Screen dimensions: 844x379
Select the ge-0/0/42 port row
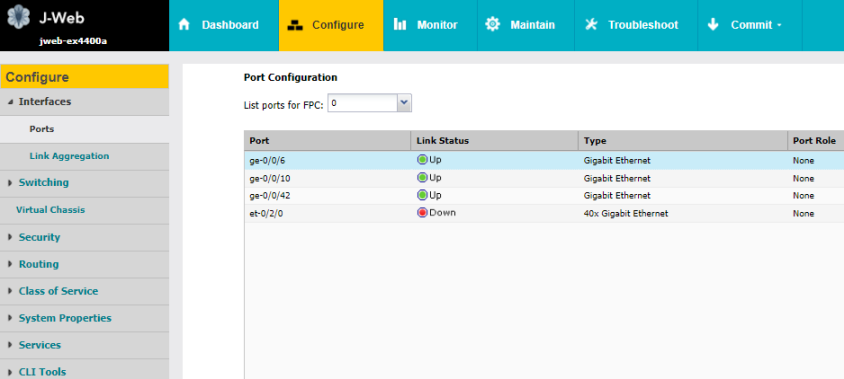[544, 195]
